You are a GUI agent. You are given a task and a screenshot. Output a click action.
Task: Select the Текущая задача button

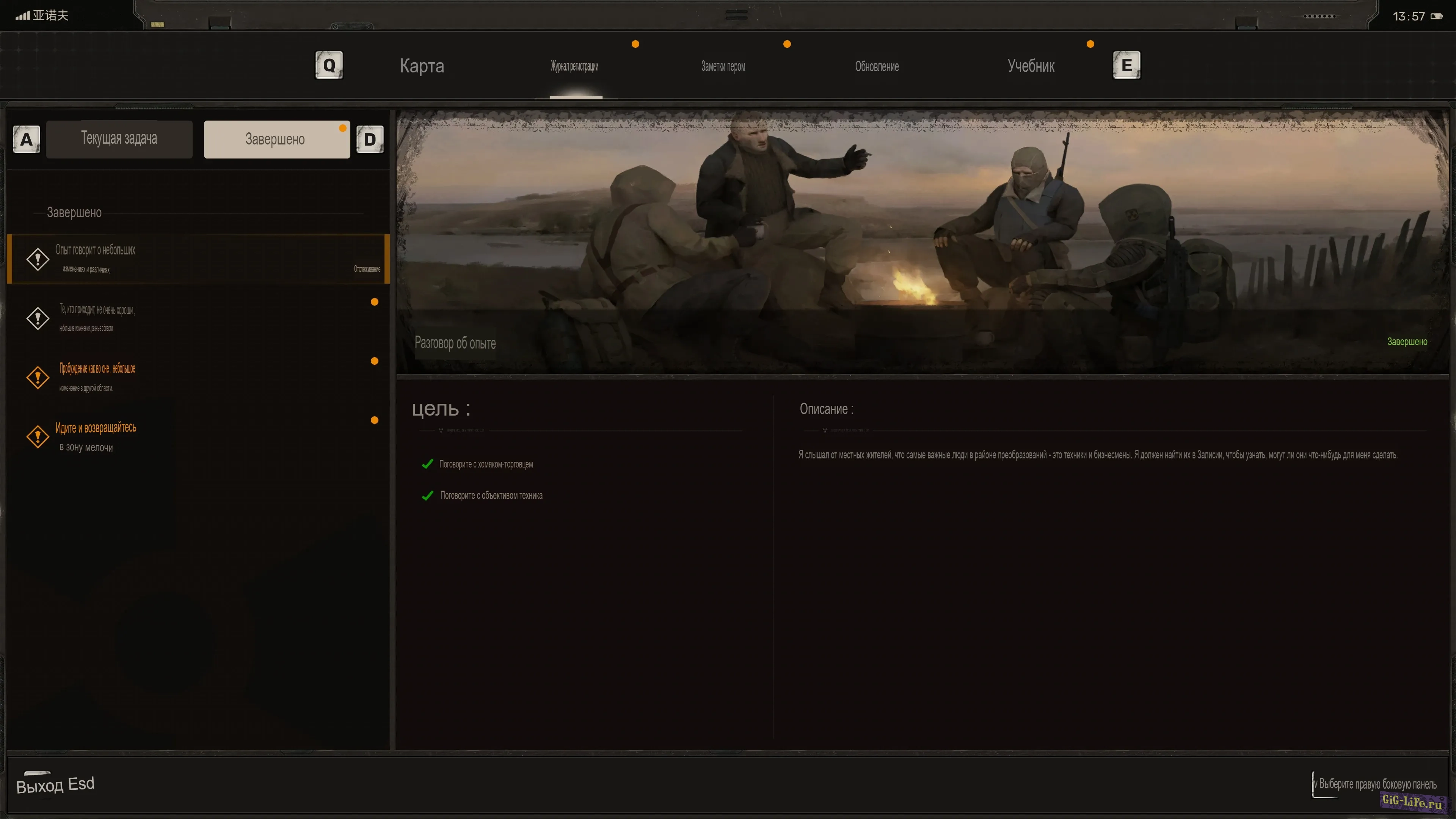click(x=119, y=139)
